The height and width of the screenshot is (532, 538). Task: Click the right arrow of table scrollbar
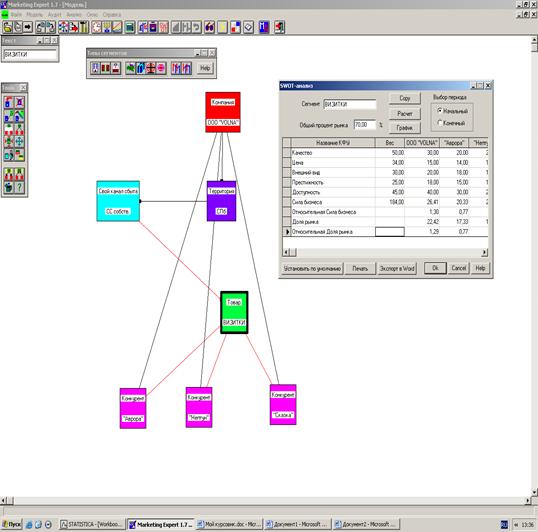tap(484, 252)
